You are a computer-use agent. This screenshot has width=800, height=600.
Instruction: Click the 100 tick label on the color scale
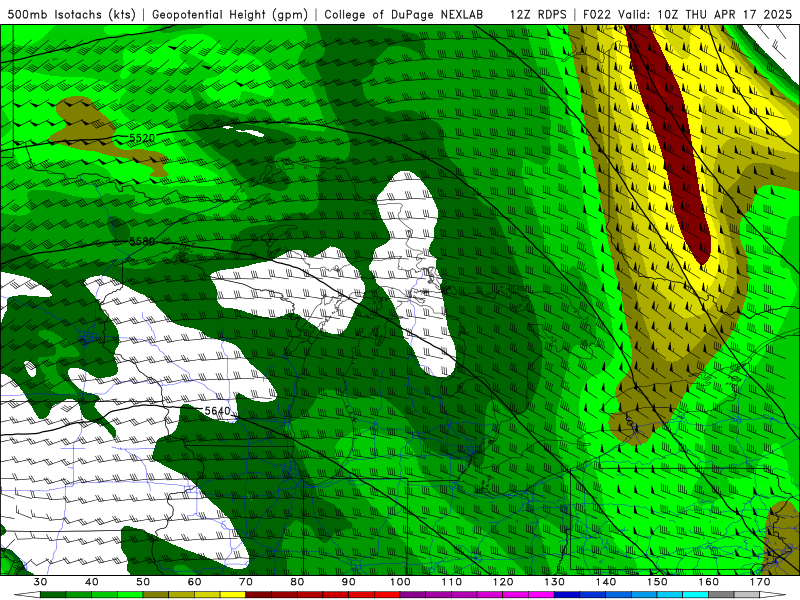tap(400, 582)
